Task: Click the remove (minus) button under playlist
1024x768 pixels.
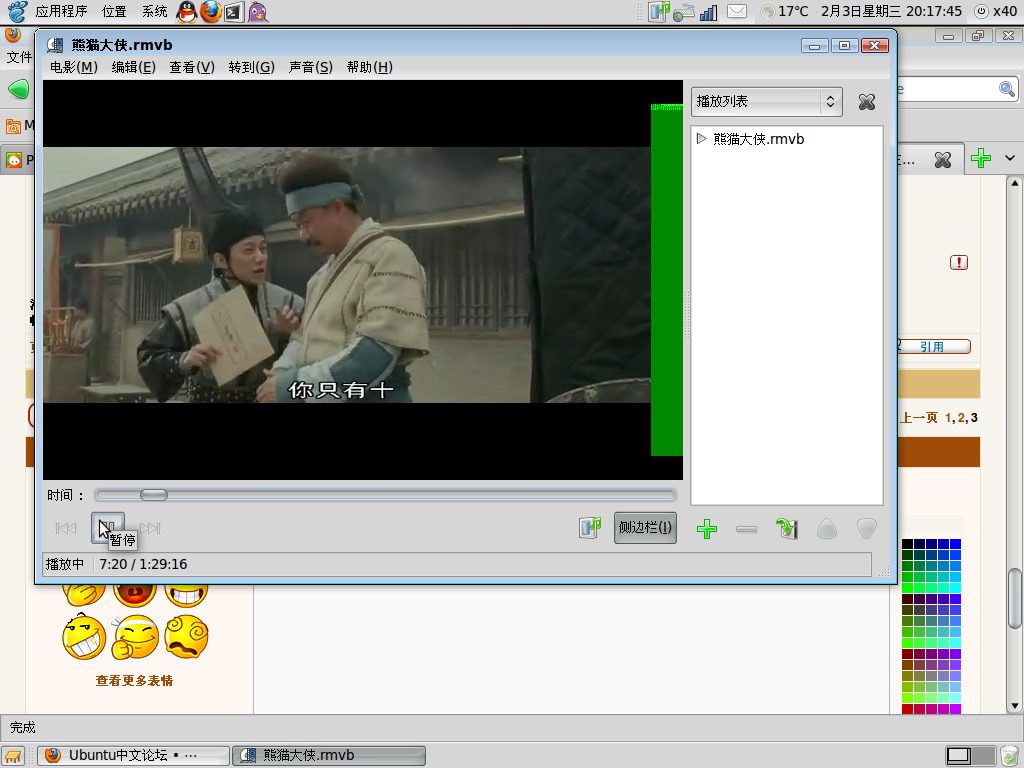Action: pyautogui.click(x=746, y=529)
